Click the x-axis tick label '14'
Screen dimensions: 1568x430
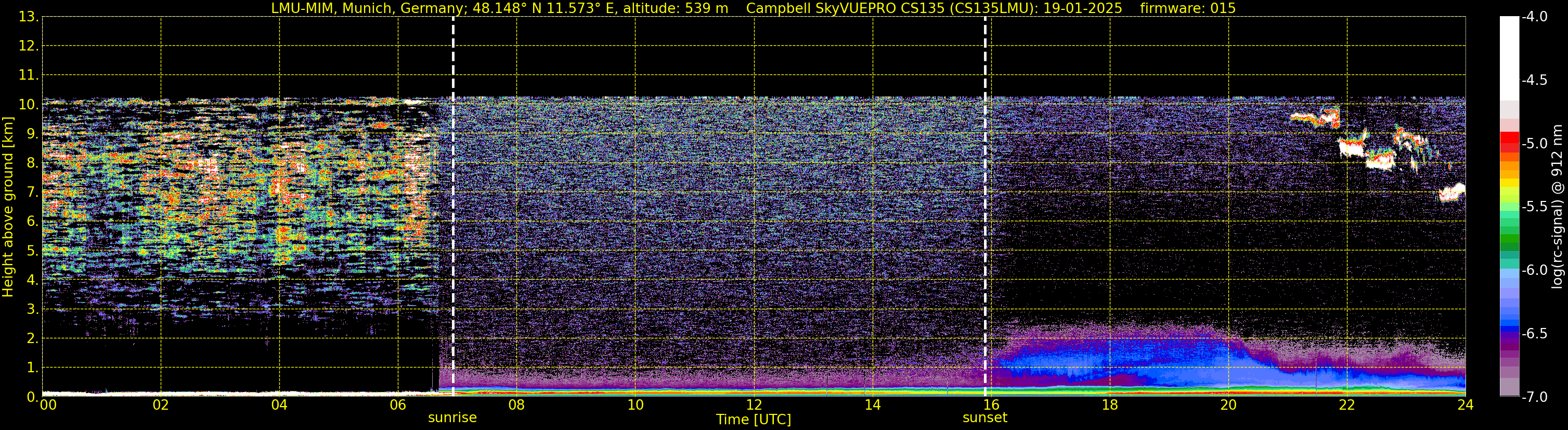point(873,405)
